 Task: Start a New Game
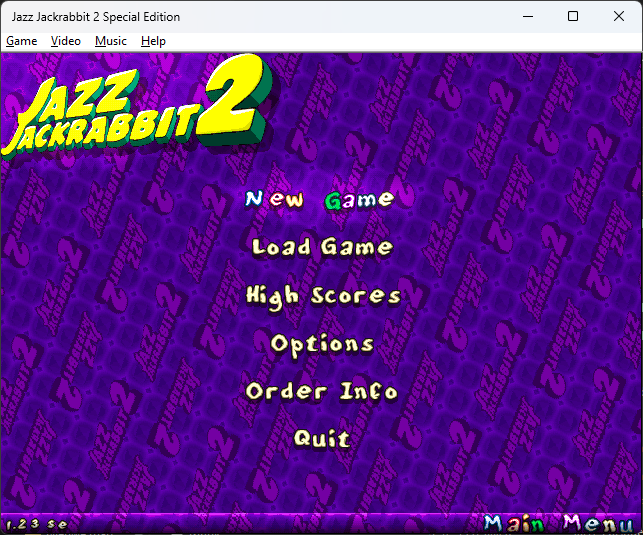coord(319,200)
